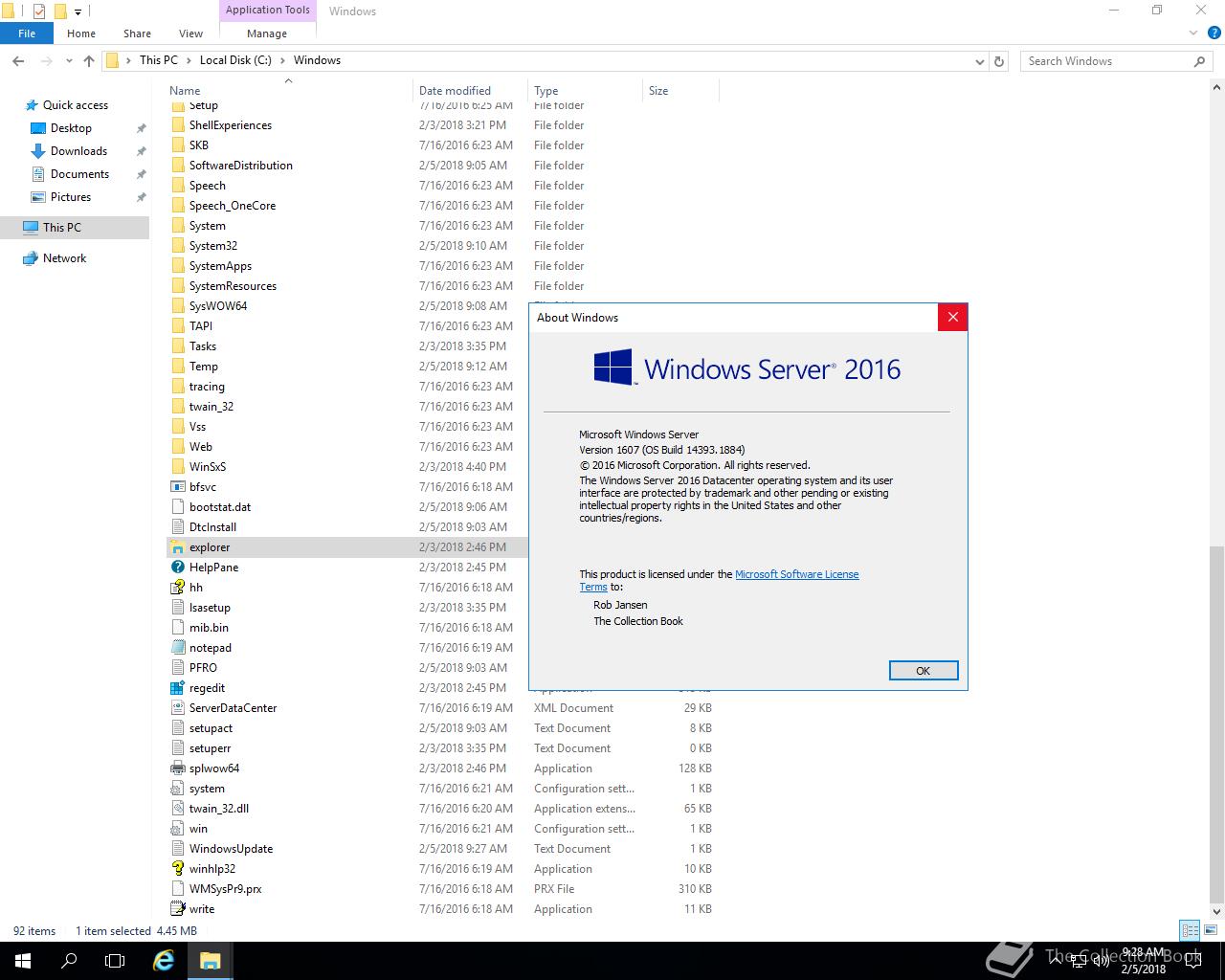The width and height of the screenshot is (1225, 980).
Task: Click in the Search Windows field
Action: coord(1108,61)
